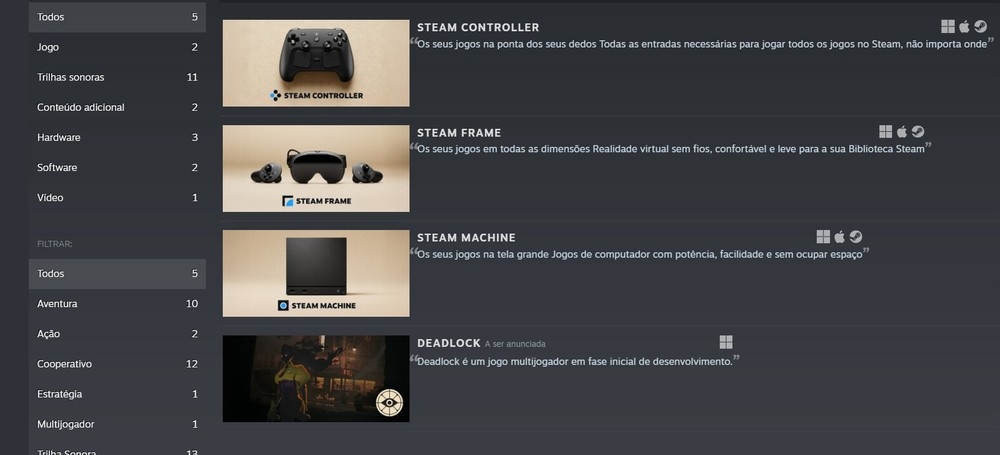Screen dimensions: 1000x455
Task: Click the Apple icon on the Steam Controller row
Action: point(964,26)
